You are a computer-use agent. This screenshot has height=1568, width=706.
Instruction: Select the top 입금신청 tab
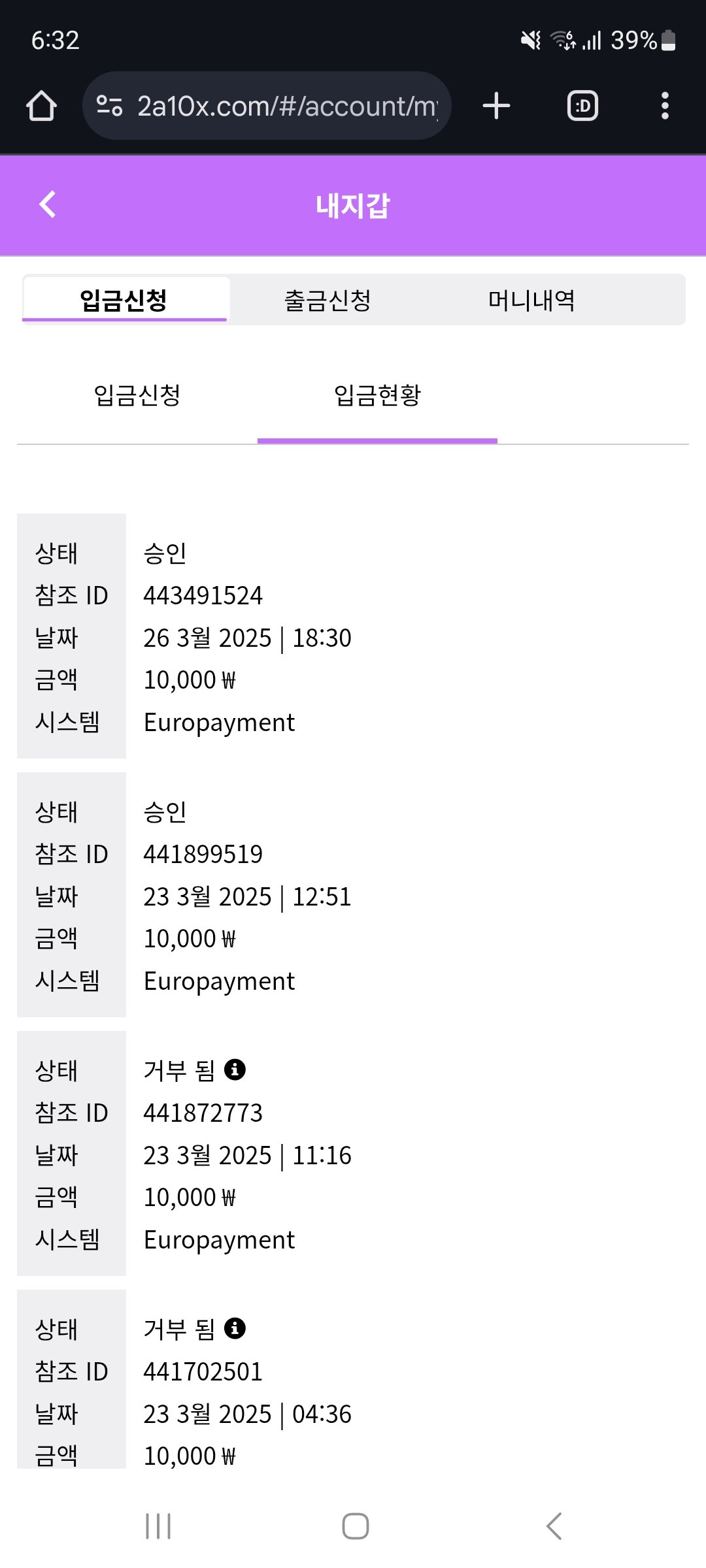(x=124, y=301)
